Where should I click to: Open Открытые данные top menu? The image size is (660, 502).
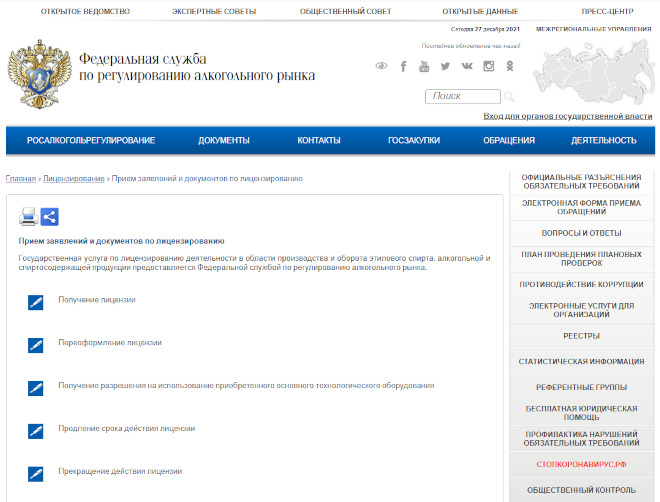point(480,11)
